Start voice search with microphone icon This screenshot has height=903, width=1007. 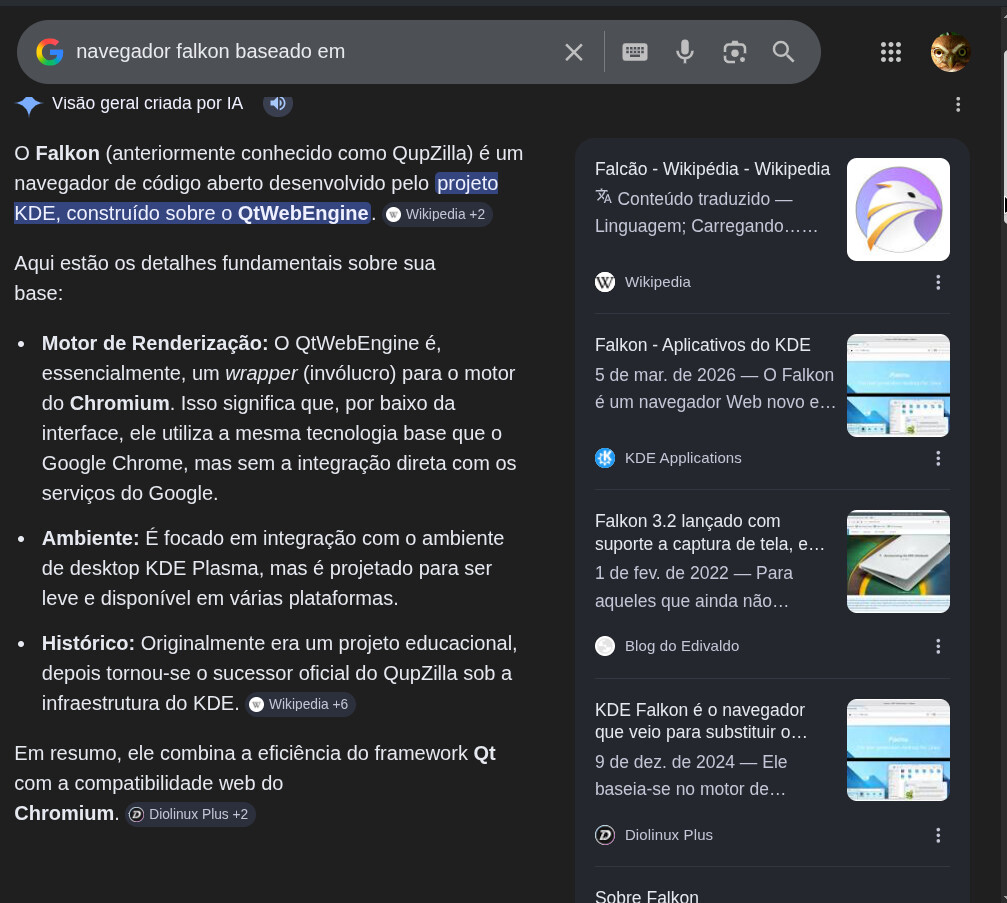pos(685,52)
